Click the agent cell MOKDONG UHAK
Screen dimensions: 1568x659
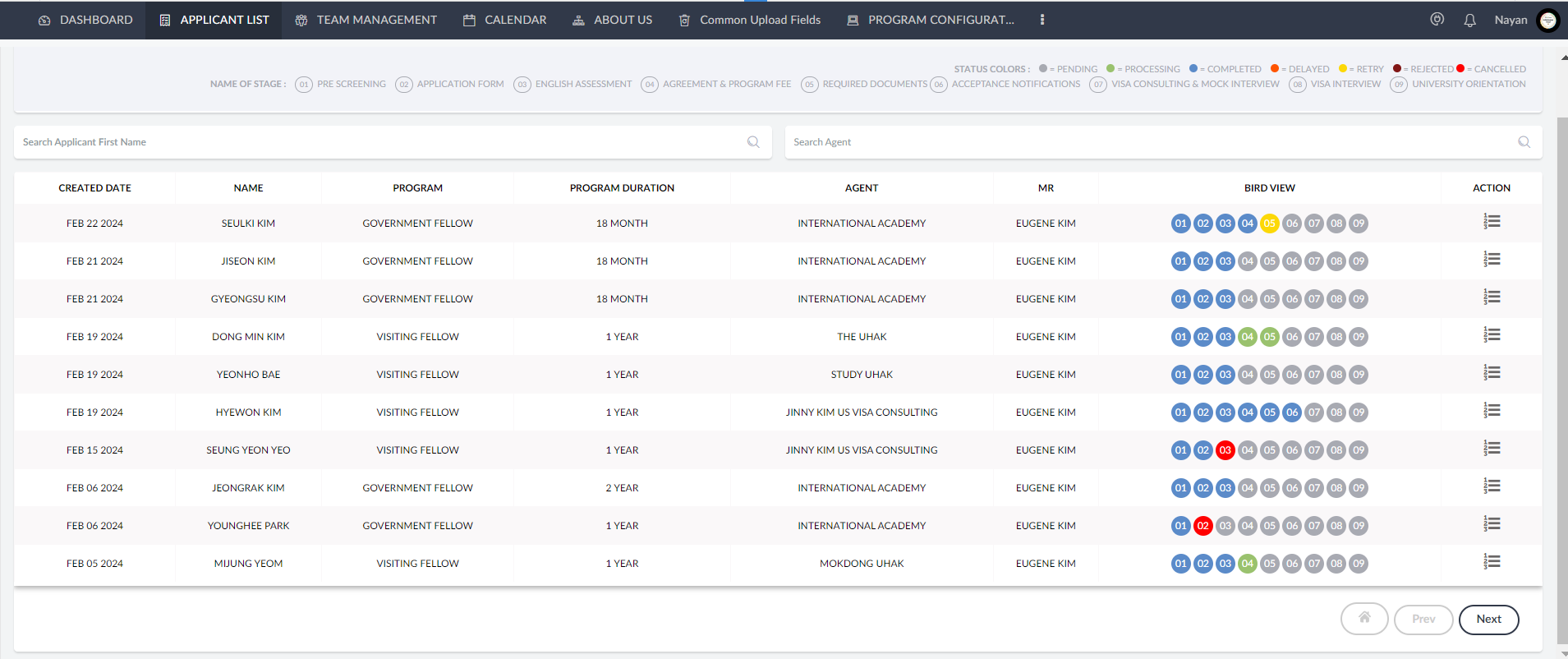(862, 564)
